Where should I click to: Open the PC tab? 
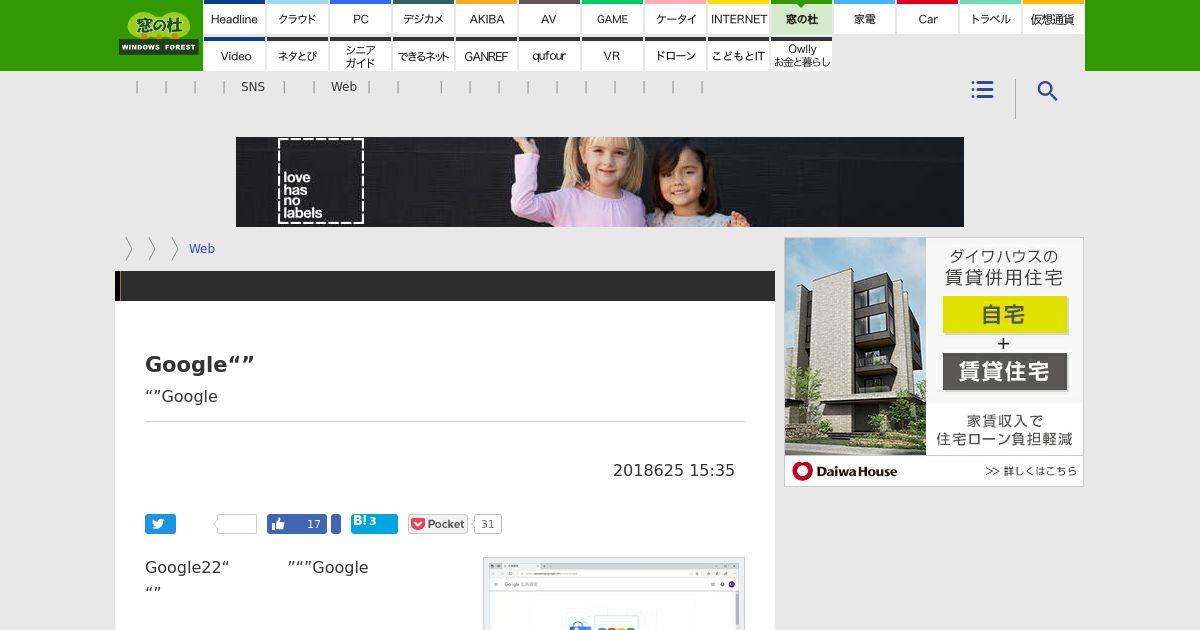tap(360, 18)
